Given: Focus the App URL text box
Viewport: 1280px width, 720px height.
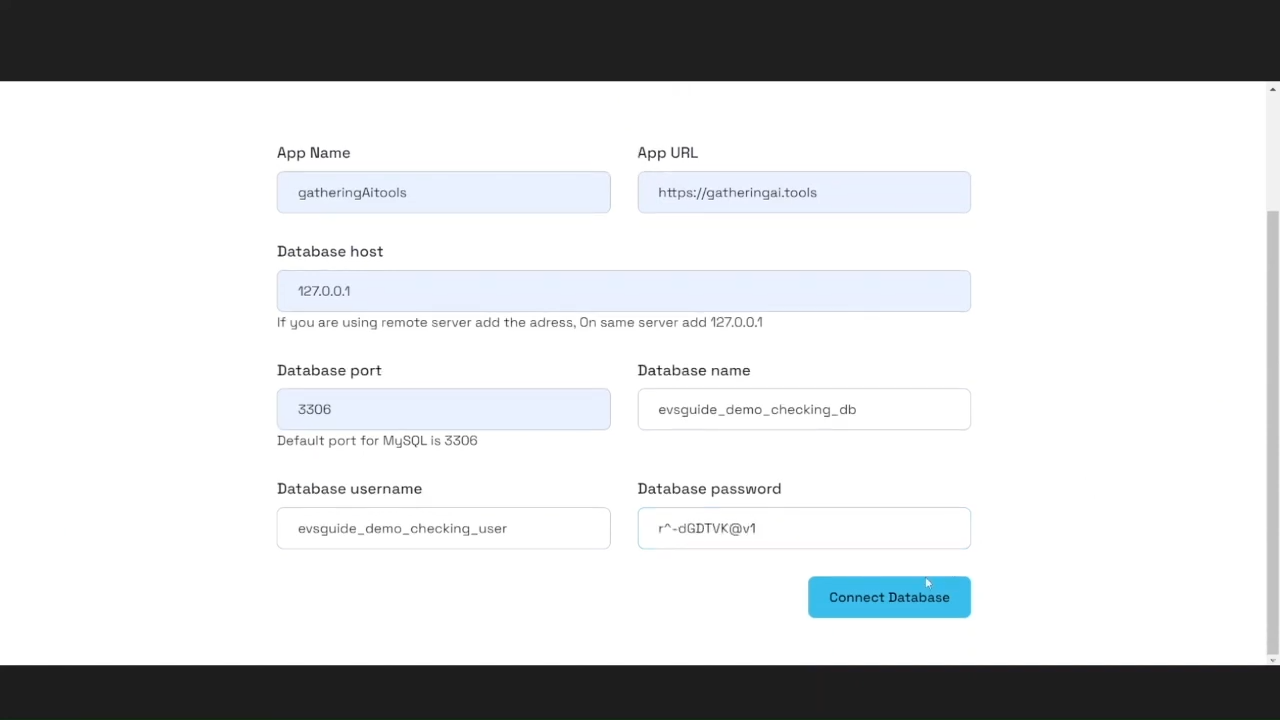Looking at the screenshot, I should coord(803,192).
